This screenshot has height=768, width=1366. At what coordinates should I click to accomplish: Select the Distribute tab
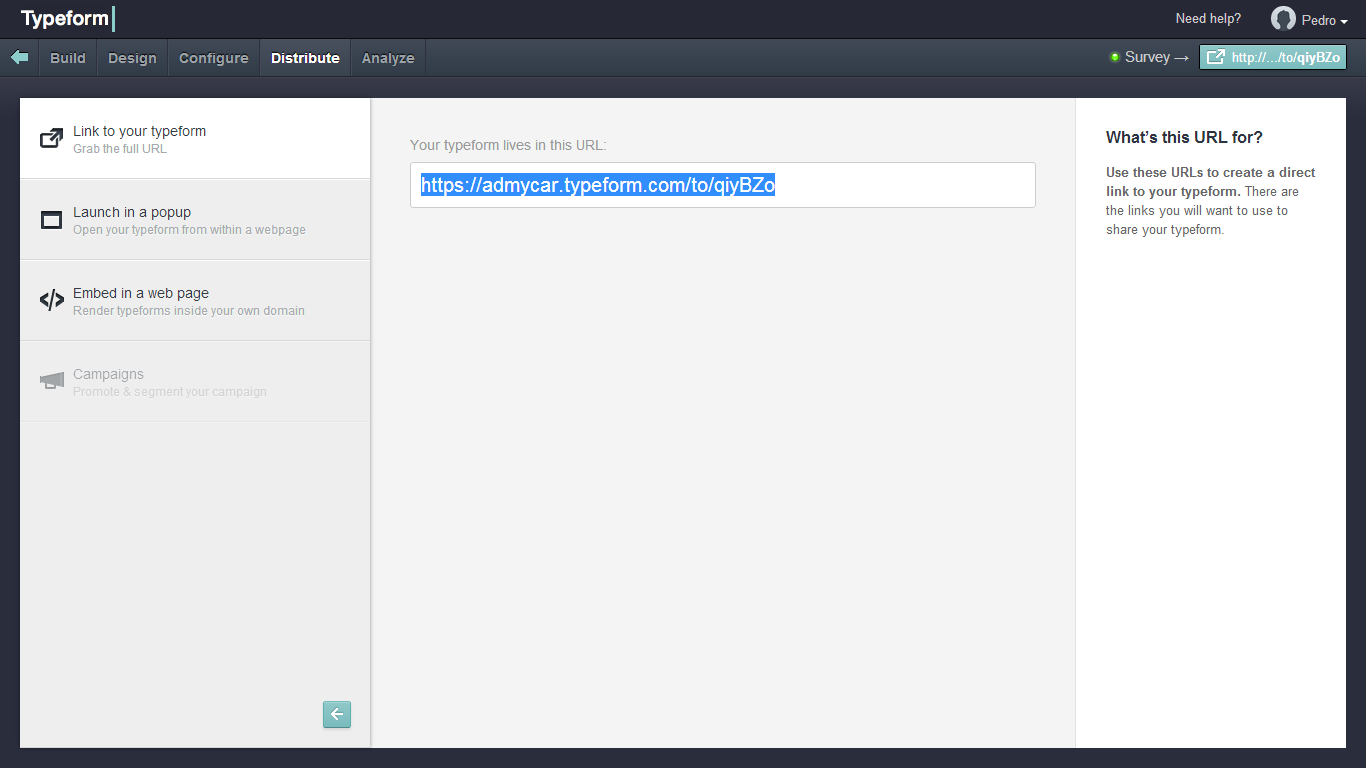tap(305, 58)
